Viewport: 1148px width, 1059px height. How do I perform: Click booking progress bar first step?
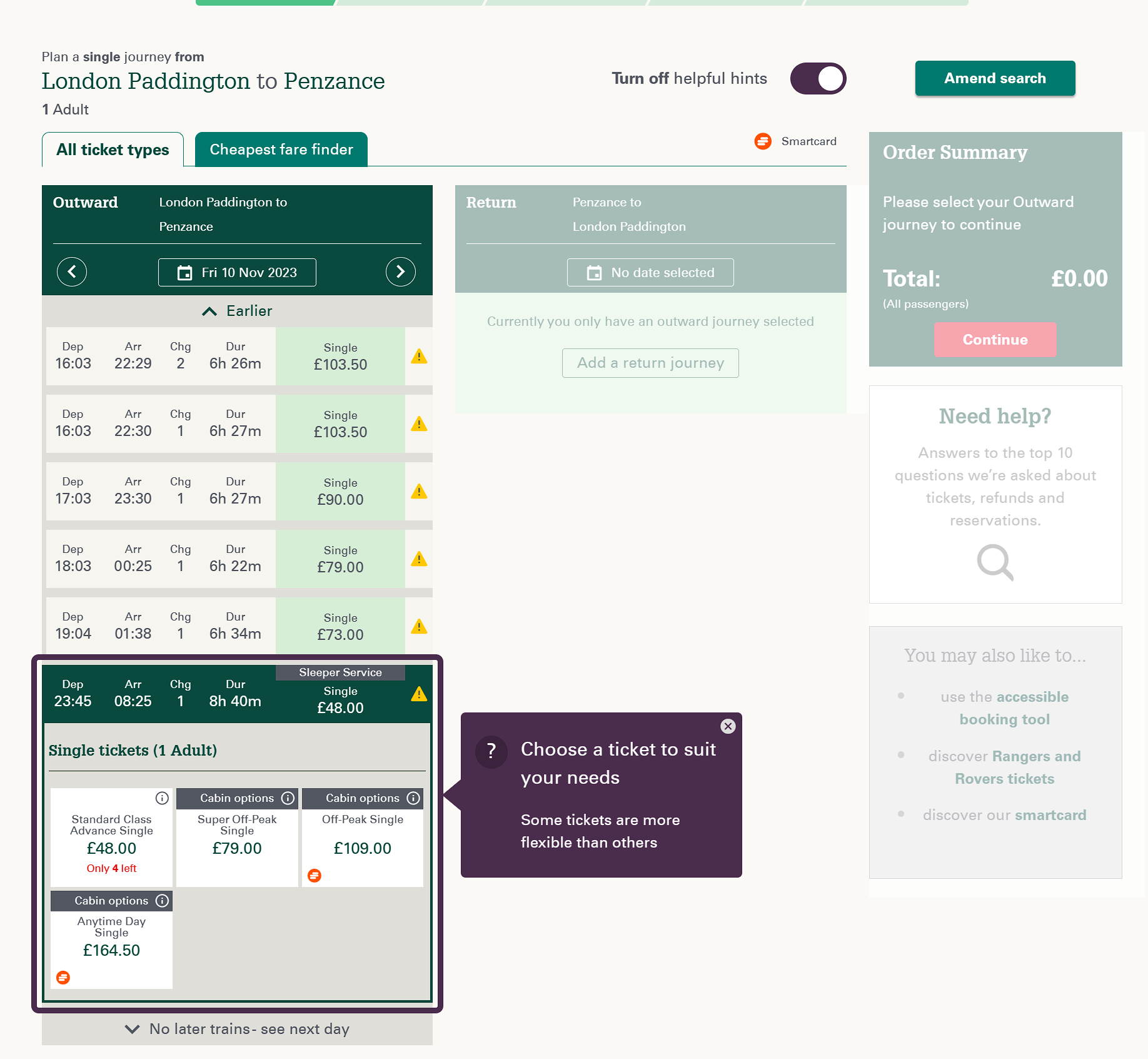[266, 3]
